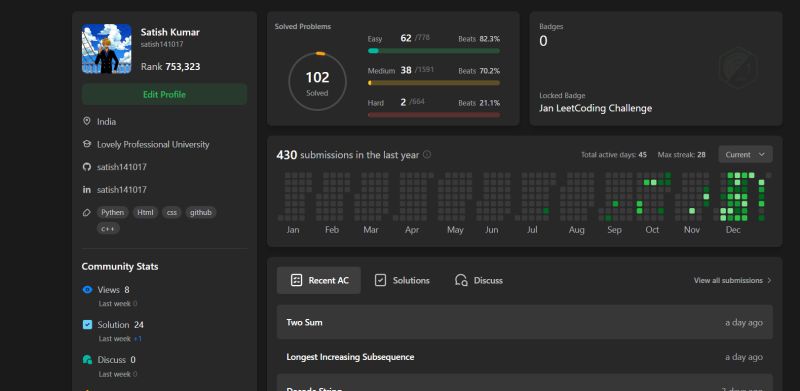Image resolution: width=800 pixels, height=391 pixels.
Task: Click the Solution checkmark icon in Community Stats
Action: coord(87,325)
